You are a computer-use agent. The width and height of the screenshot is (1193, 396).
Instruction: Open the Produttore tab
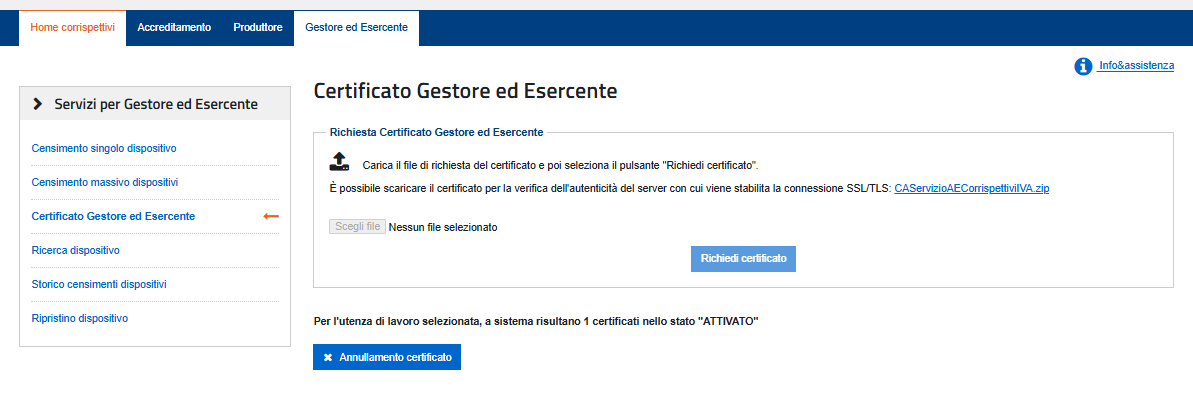258,27
